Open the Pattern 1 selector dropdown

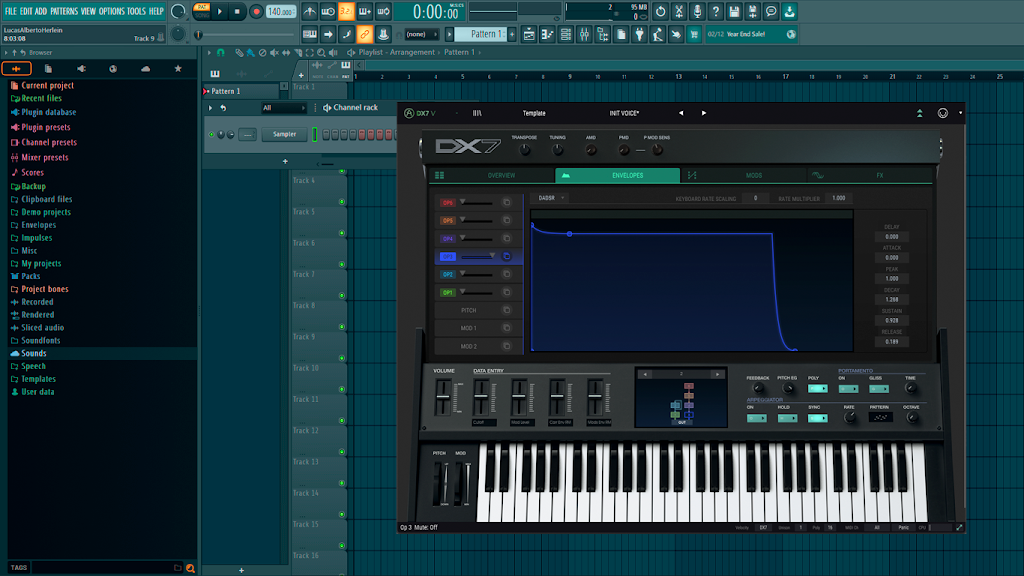coord(483,35)
